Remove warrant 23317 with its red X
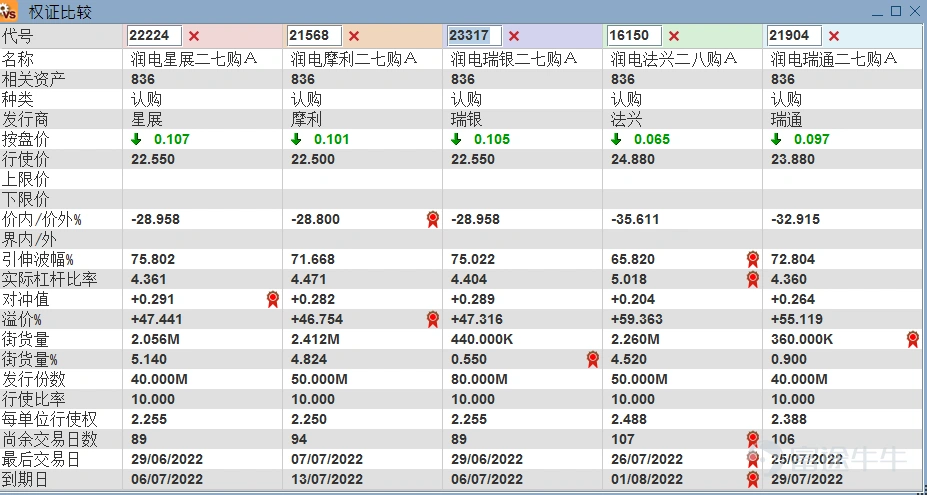This screenshot has width=927, height=495. [x=514, y=36]
